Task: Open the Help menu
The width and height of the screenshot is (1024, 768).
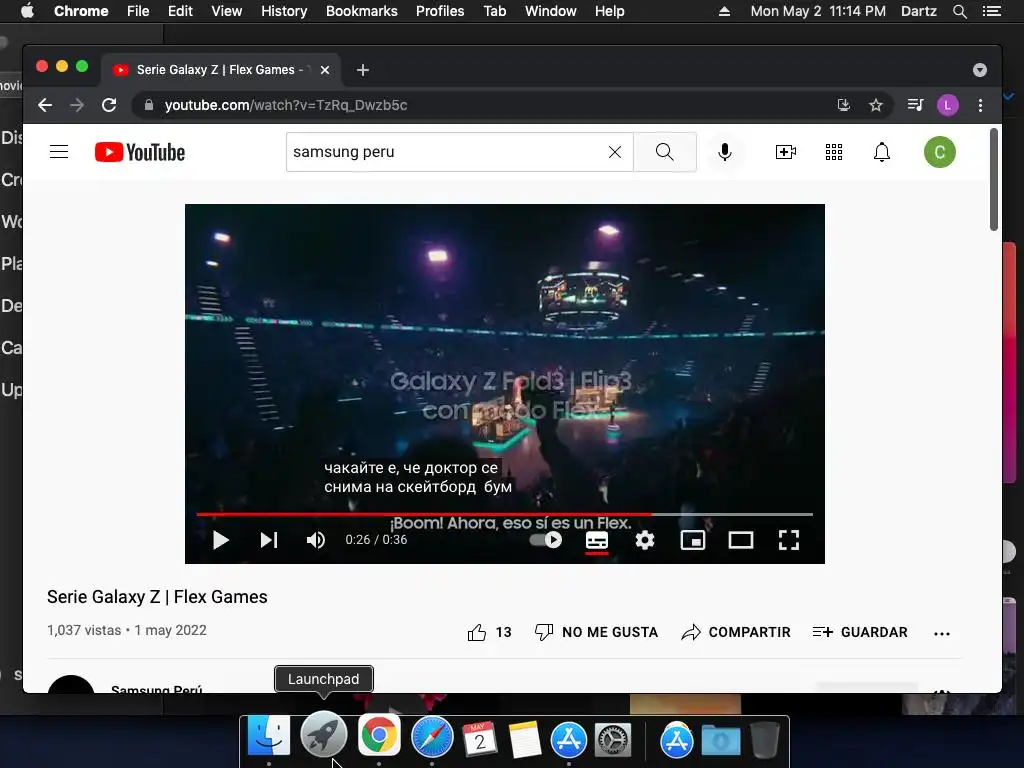Action: click(x=609, y=11)
